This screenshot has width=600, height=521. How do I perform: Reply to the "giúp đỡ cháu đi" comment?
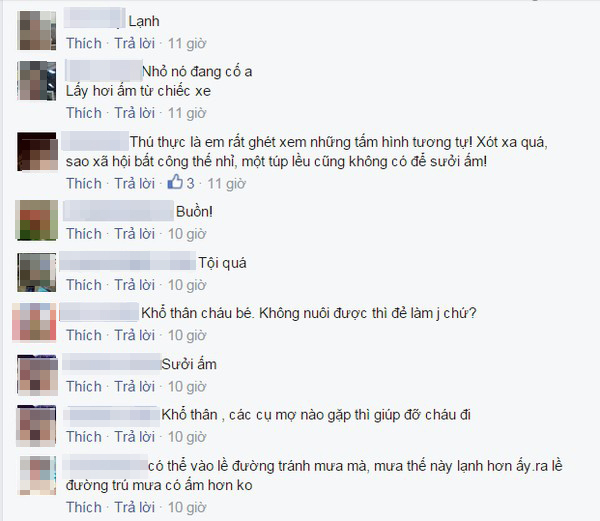(135, 437)
